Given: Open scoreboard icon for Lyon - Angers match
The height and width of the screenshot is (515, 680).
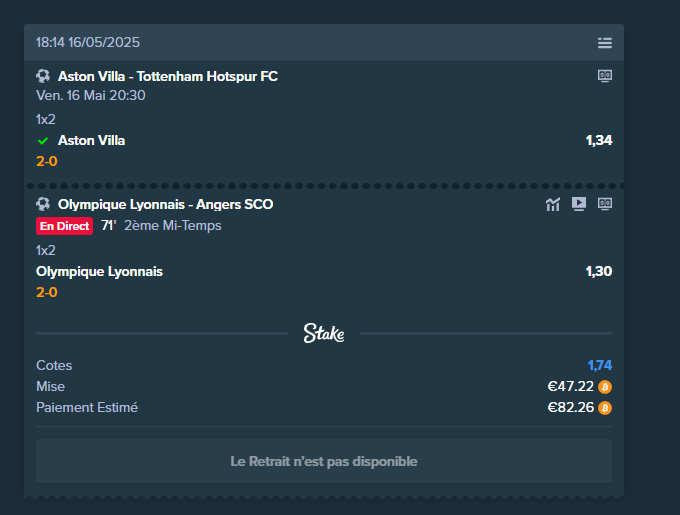Looking at the screenshot, I should pyautogui.click(x=605, y=204).
